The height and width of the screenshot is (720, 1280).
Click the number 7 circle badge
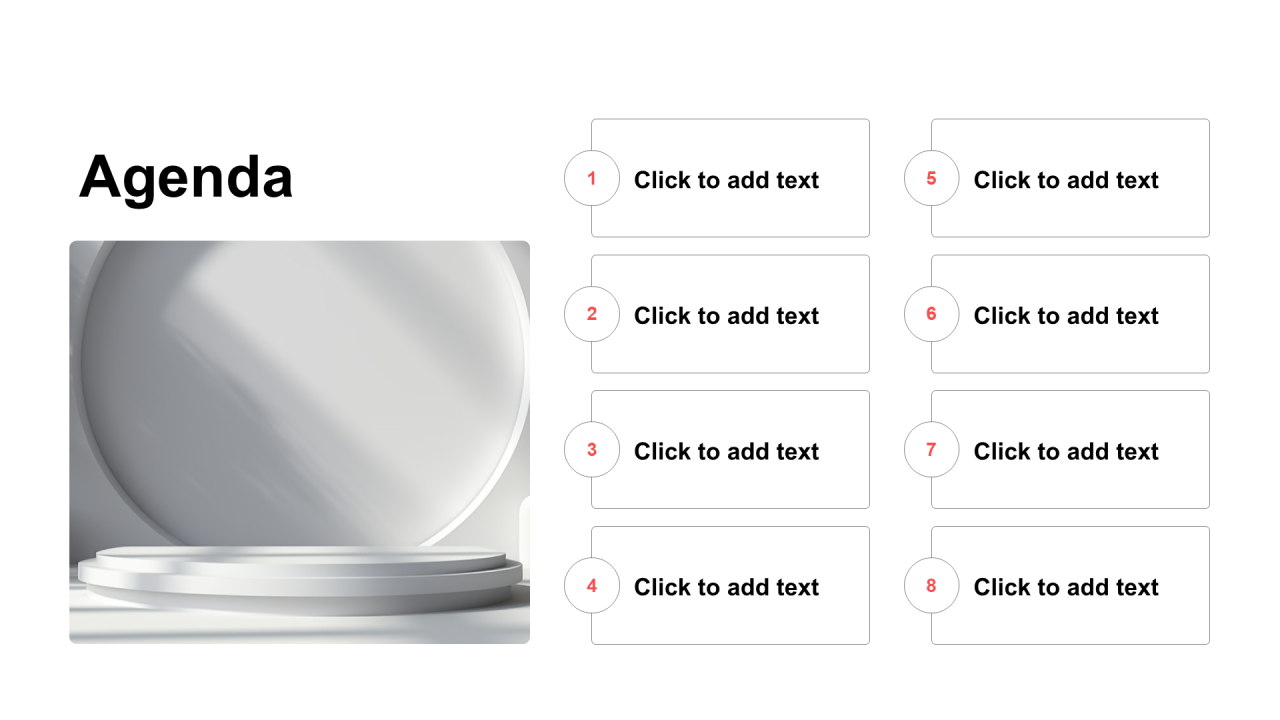point(932,450)
